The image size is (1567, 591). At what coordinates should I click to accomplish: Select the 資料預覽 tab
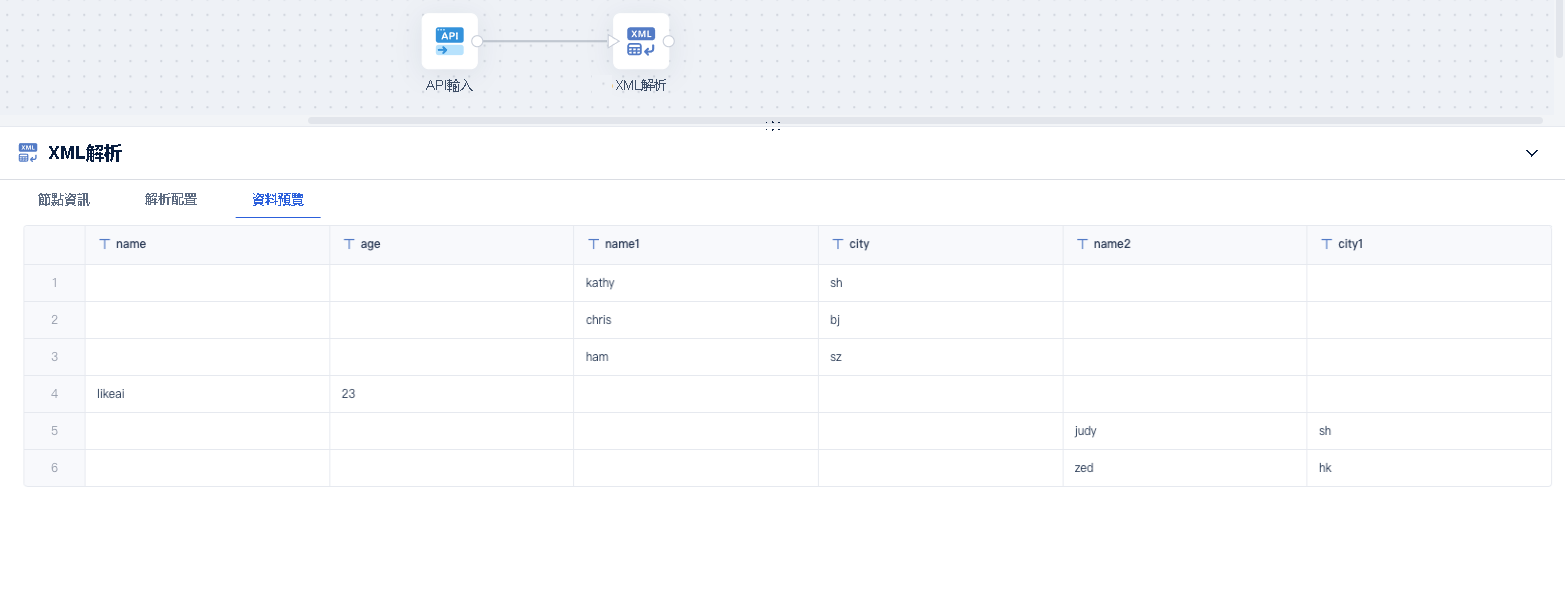[278, 200]
